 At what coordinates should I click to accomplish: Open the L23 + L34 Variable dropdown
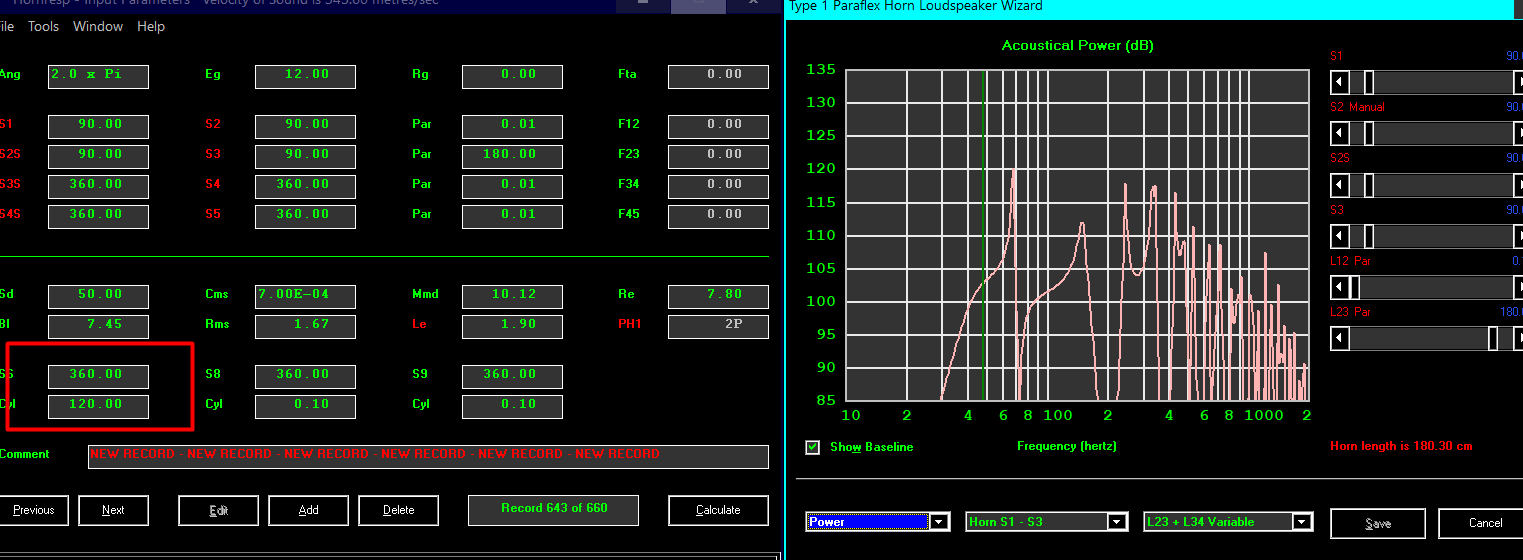1301,522
